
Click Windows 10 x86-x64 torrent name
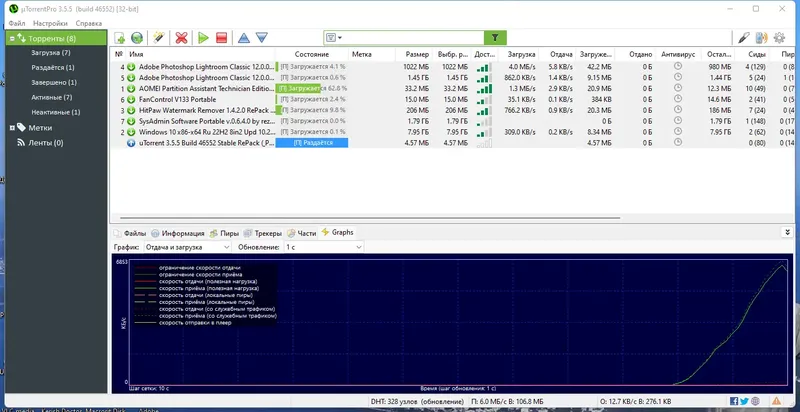click(x=207, y=132)
